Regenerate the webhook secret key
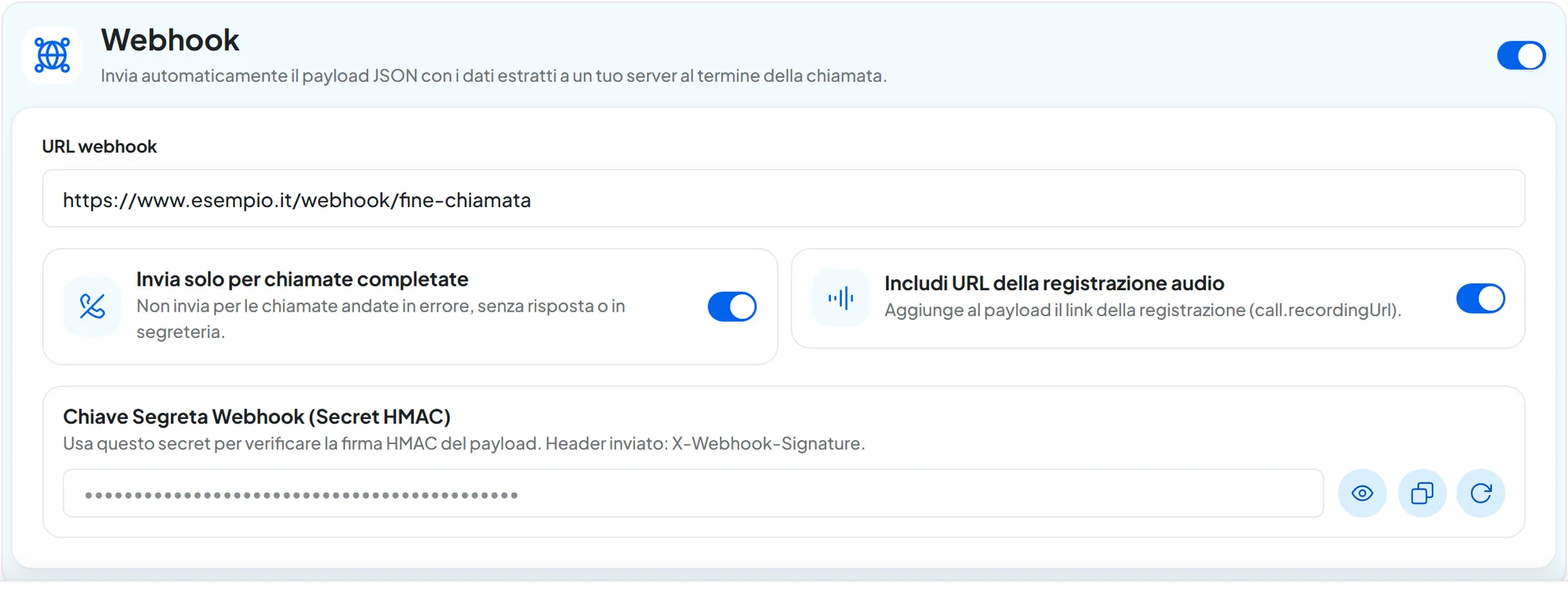This screenshot has height=590, width=1568. pos(1481,493)
